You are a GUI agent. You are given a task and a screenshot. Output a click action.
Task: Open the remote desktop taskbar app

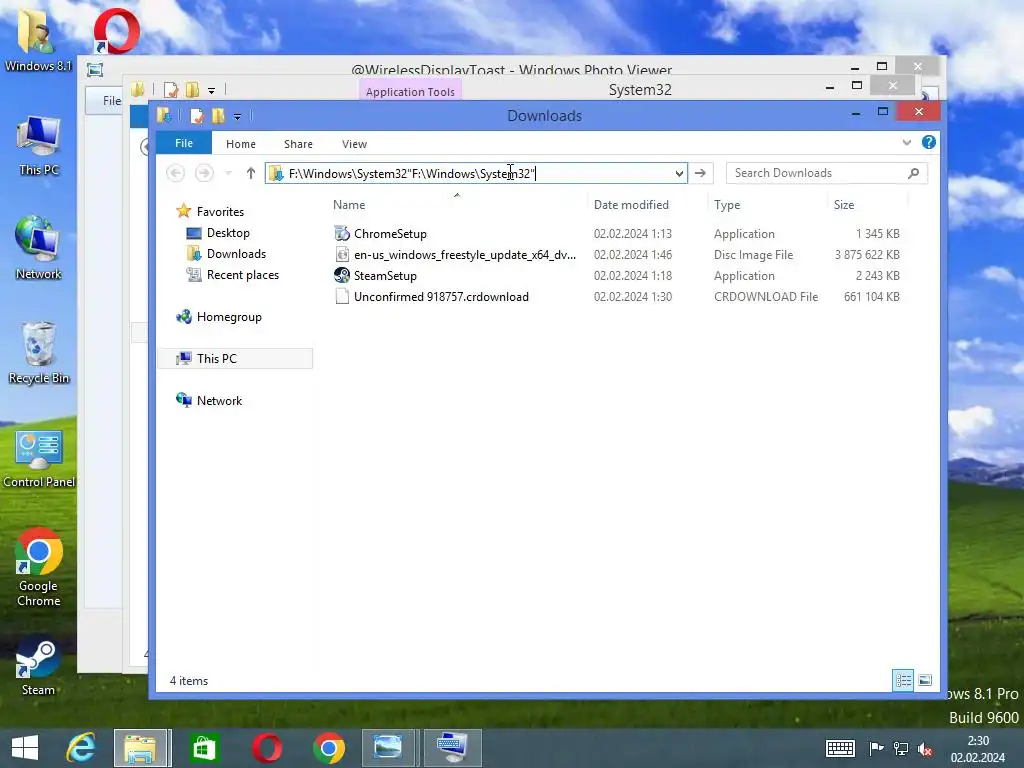(453, 748)
